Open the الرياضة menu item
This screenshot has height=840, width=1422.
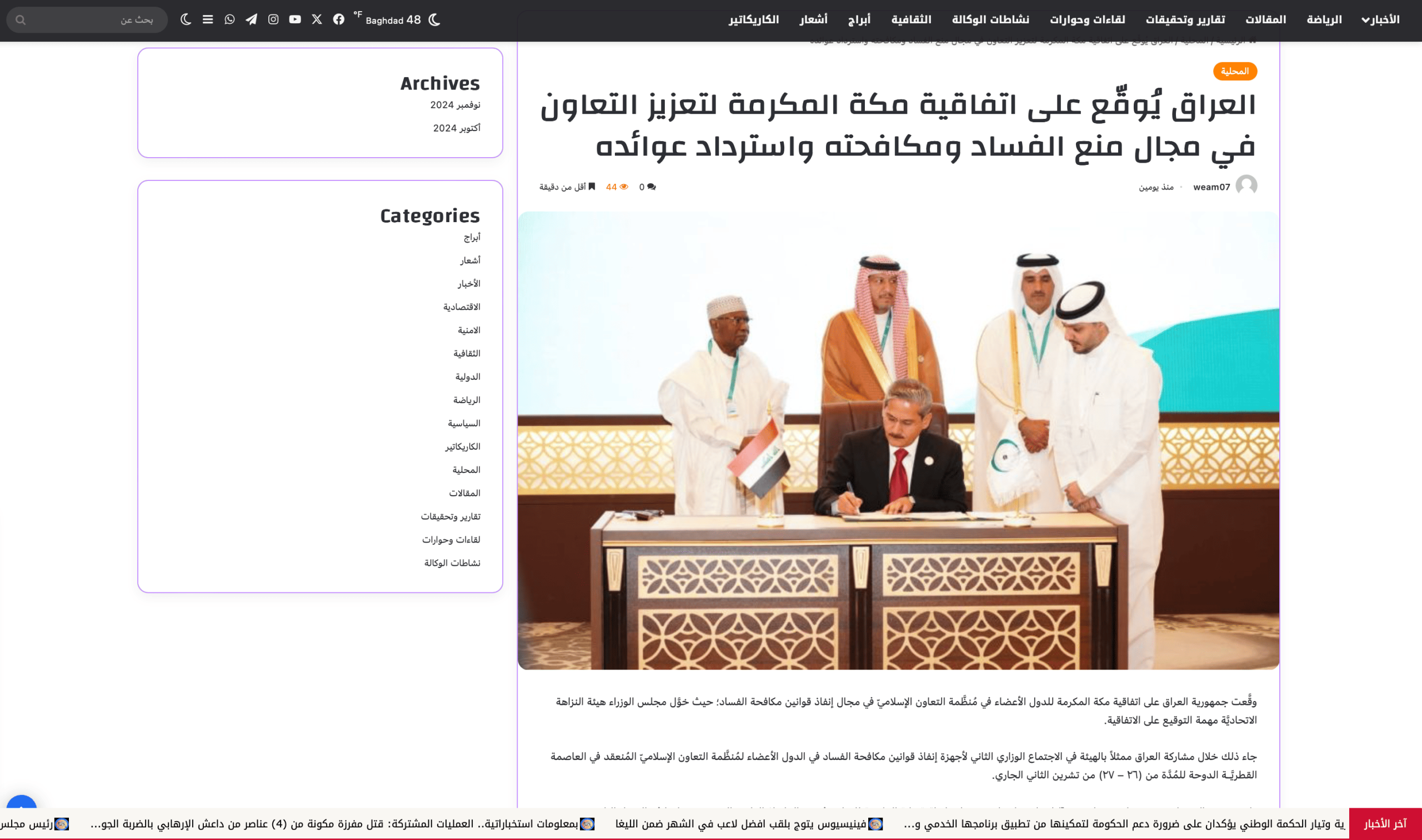(x=1324, y=19)
